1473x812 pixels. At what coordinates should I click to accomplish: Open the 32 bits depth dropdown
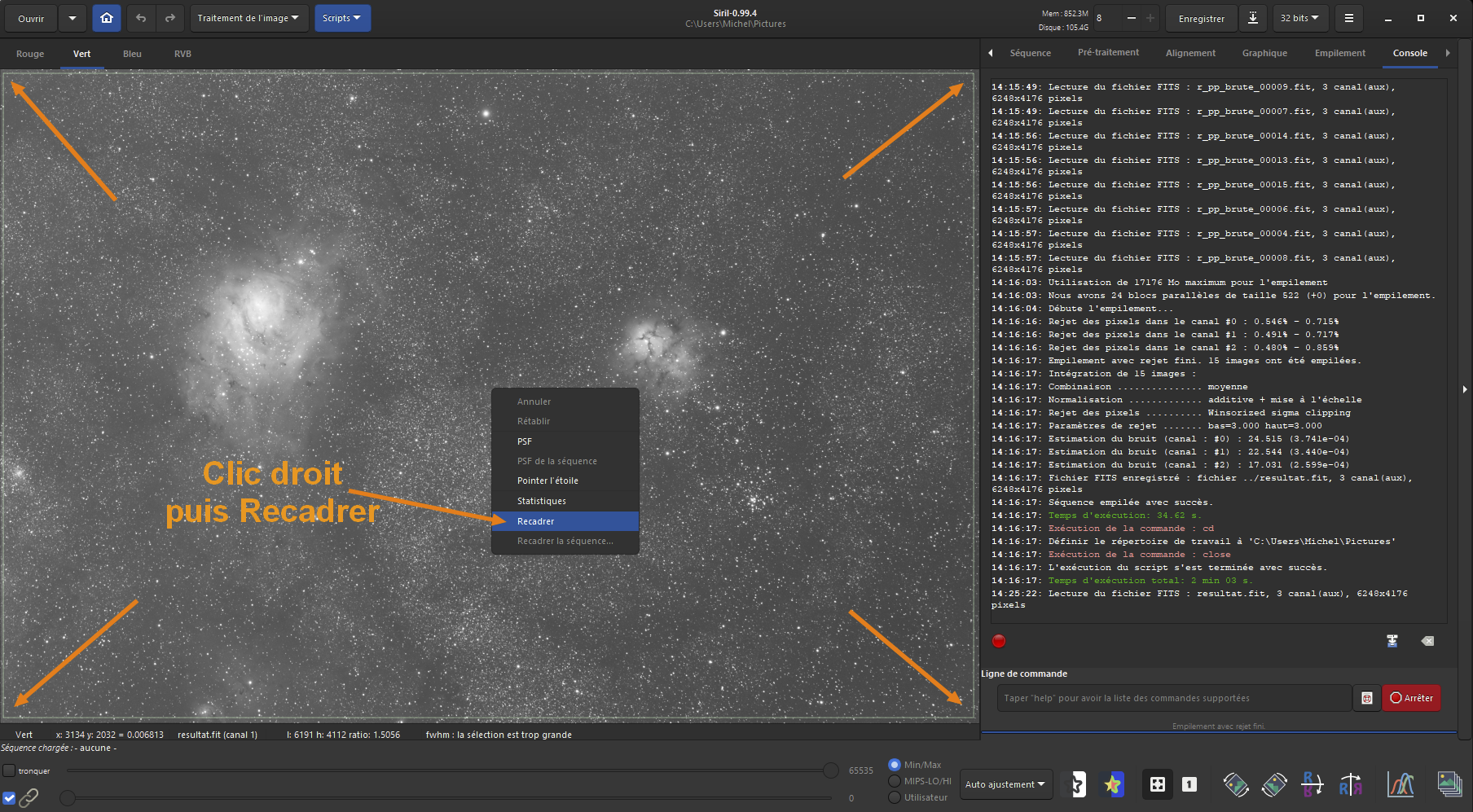pos(1300,18)
